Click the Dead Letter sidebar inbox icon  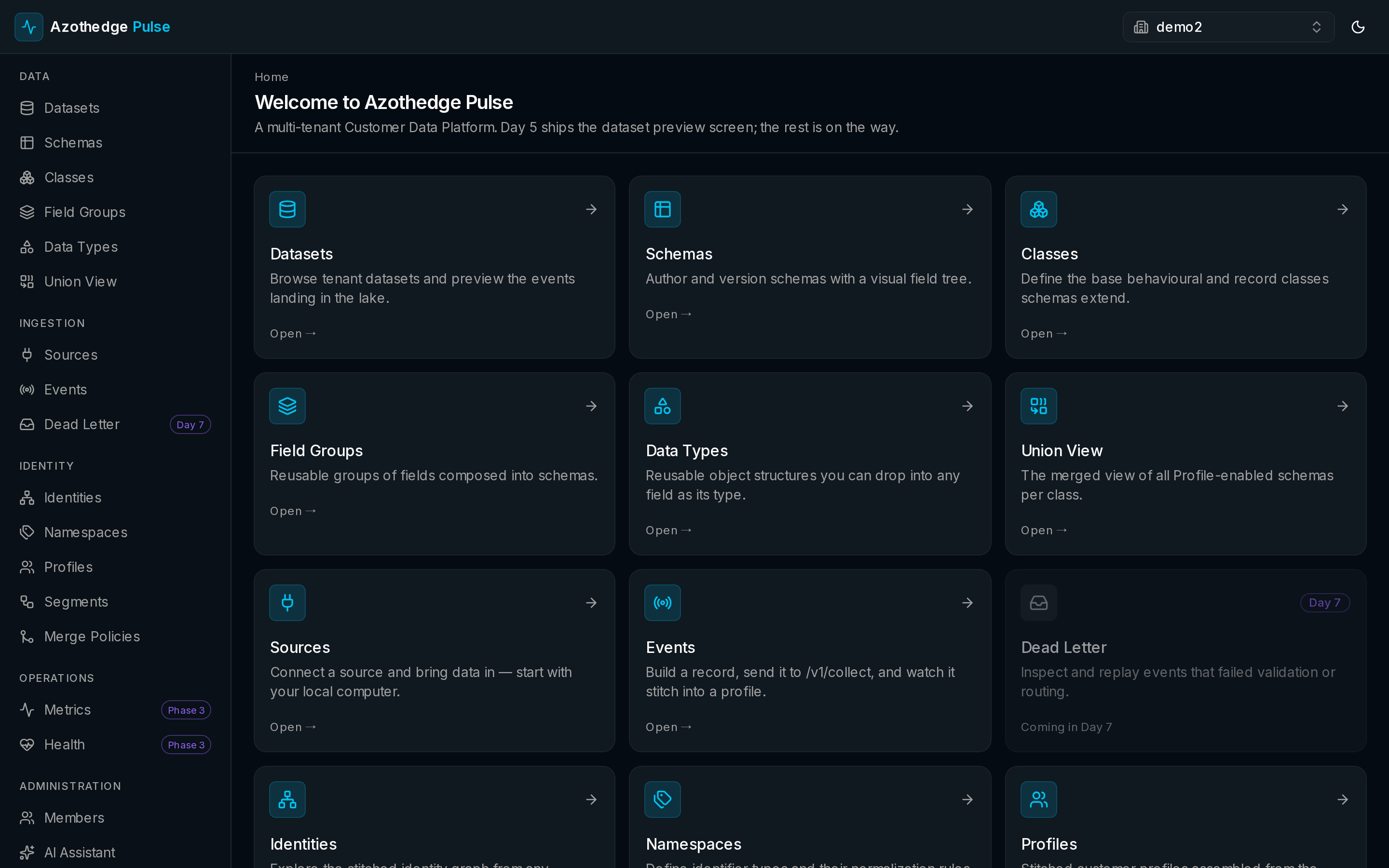(x=27, y=424)
